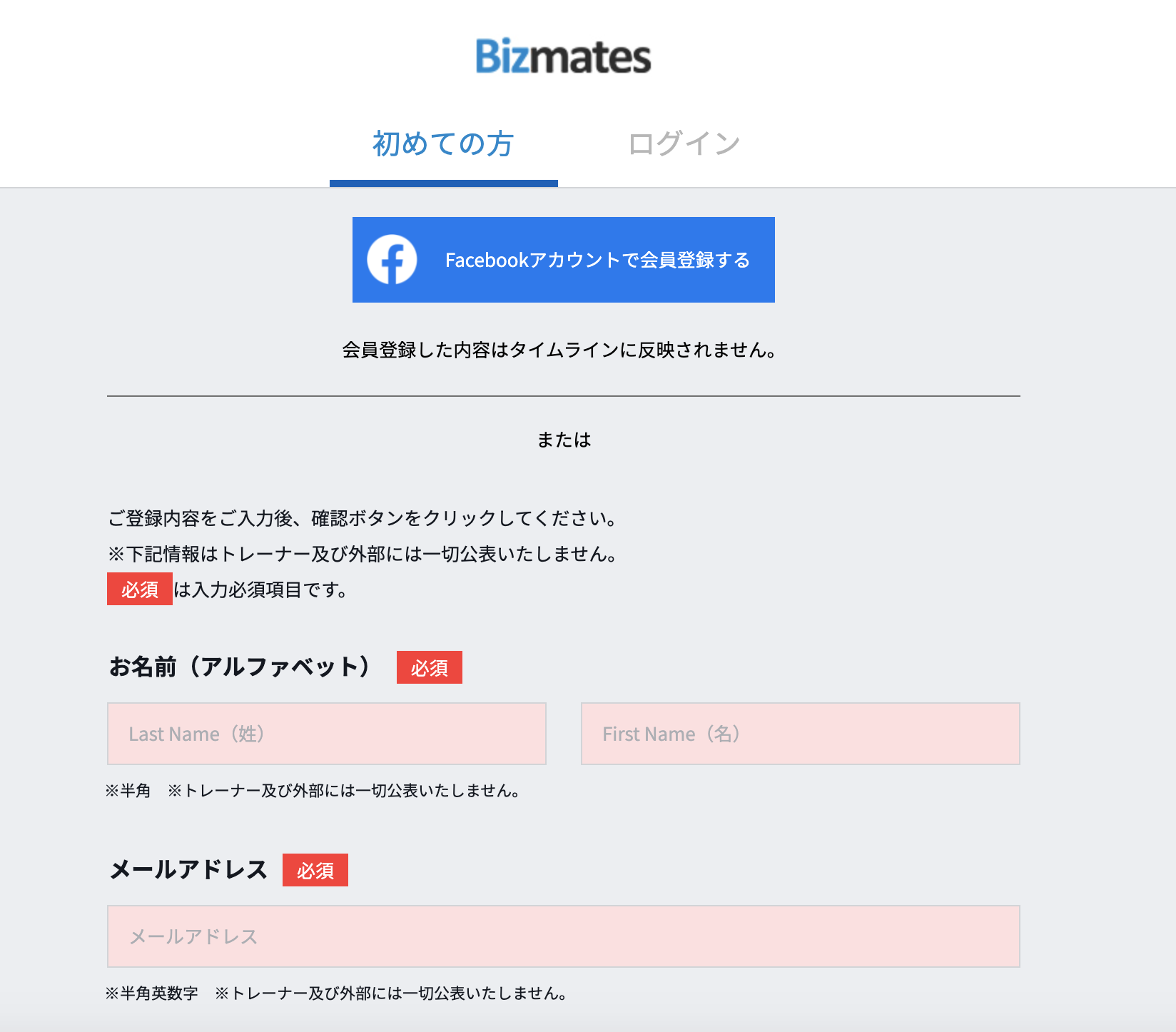1176x1032 pixels.
Task: Click the お名前（アルファベット）heading
Action: click(240, 667)
